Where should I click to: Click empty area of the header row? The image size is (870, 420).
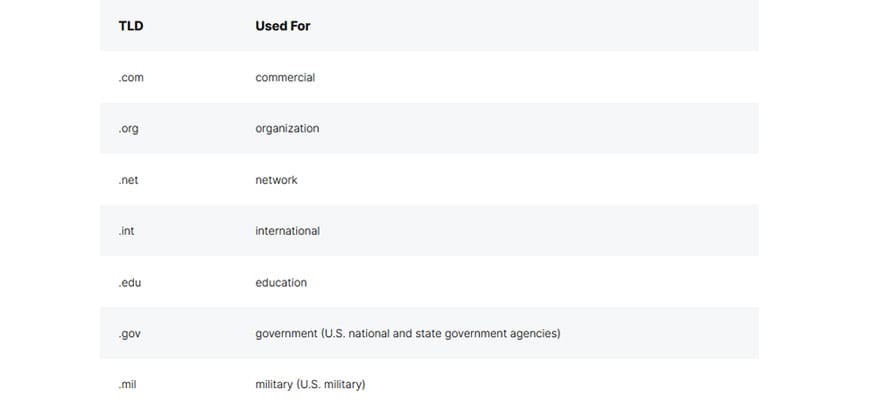(x=533, y=26)
